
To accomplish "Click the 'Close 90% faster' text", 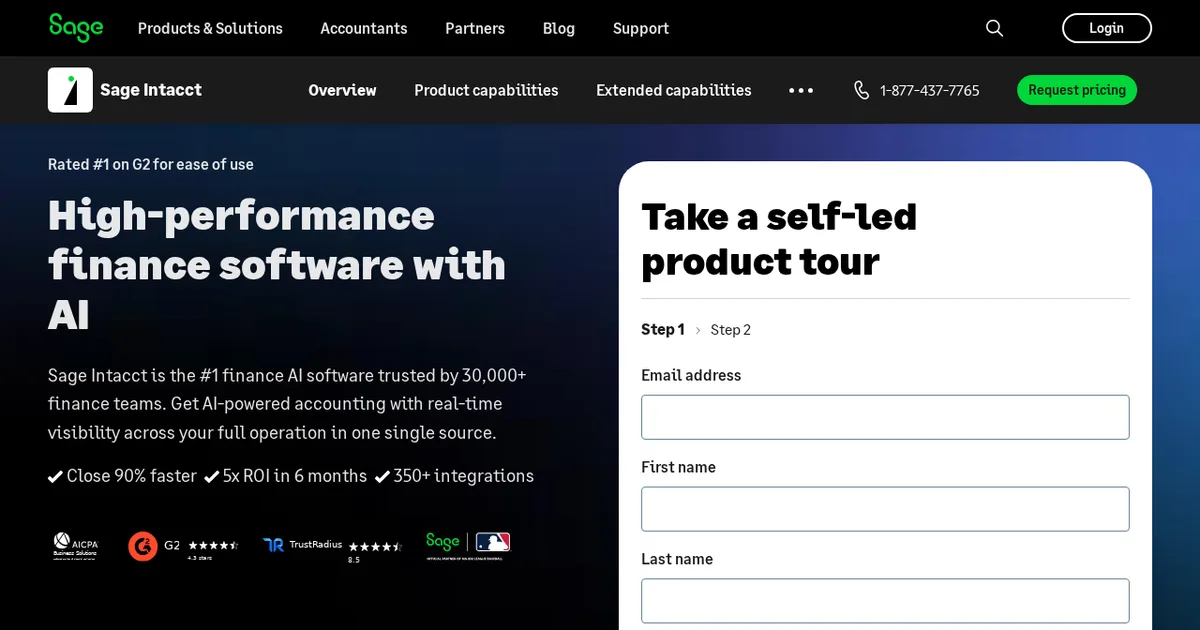I will [132, 476].
